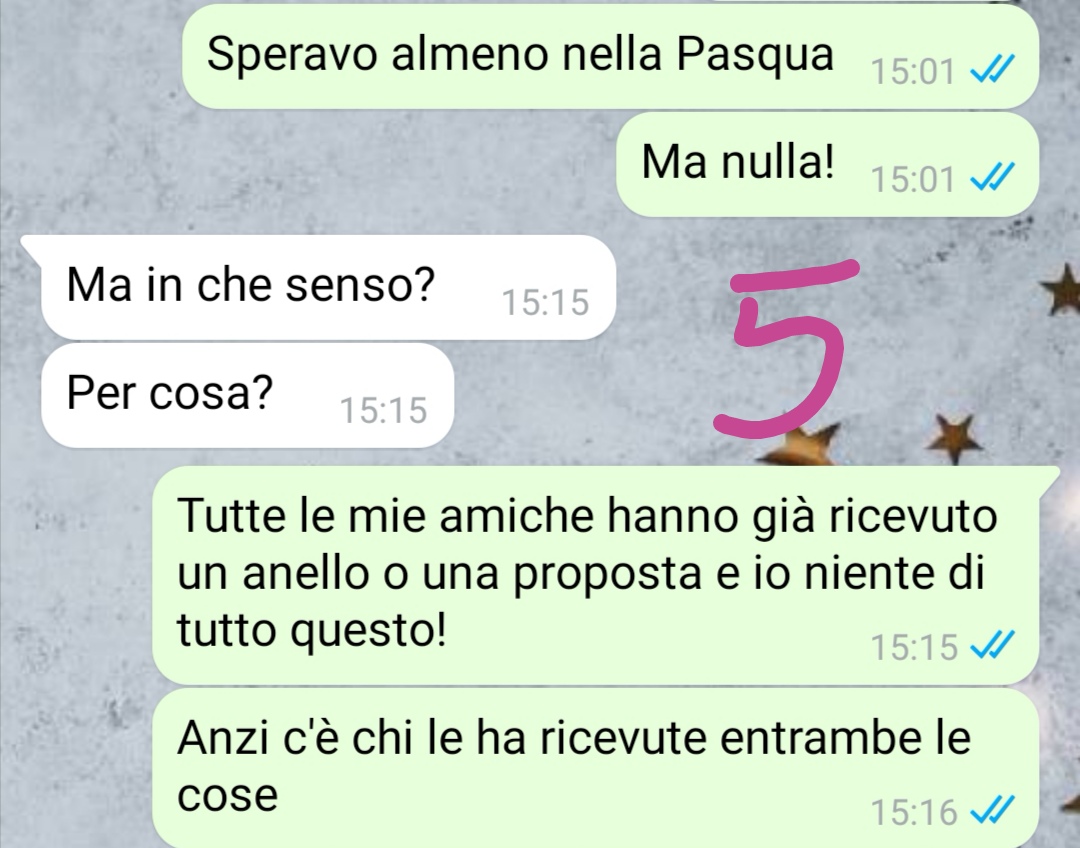
Task: Select the 'Ma nulla!' message bubble
Action: 827,165
